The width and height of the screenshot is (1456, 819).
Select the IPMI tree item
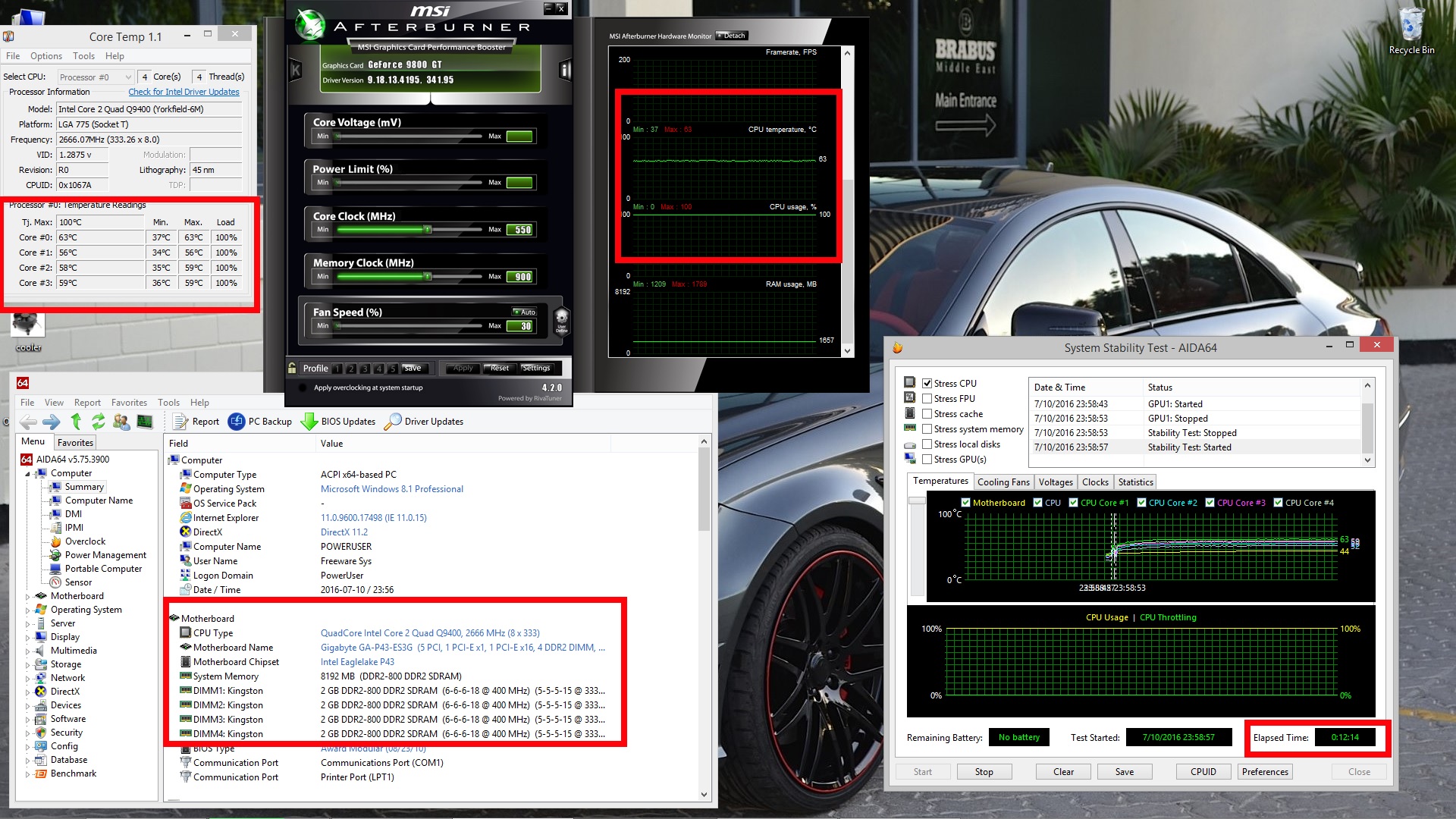click(x=74, y=528)
